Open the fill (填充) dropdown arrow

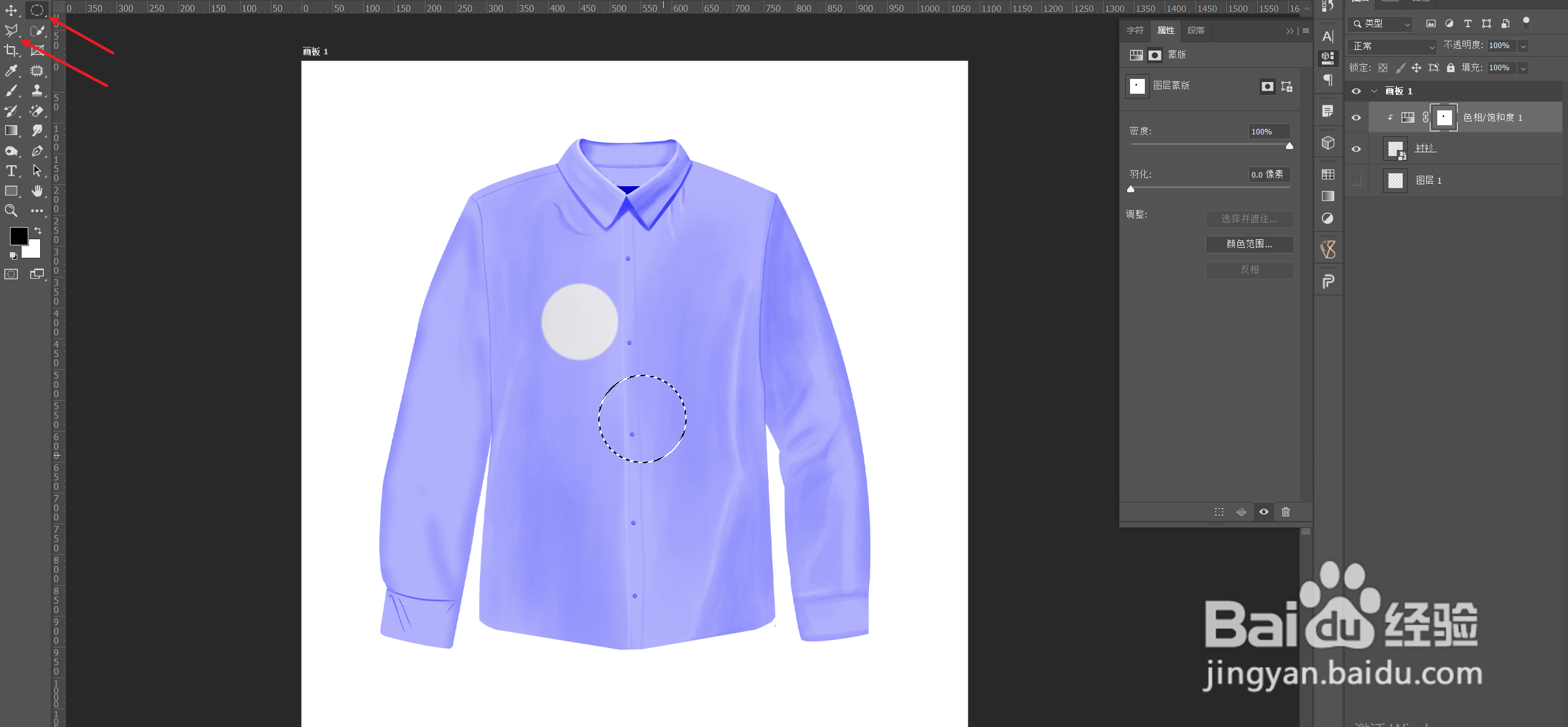(x=1523, y=68)
